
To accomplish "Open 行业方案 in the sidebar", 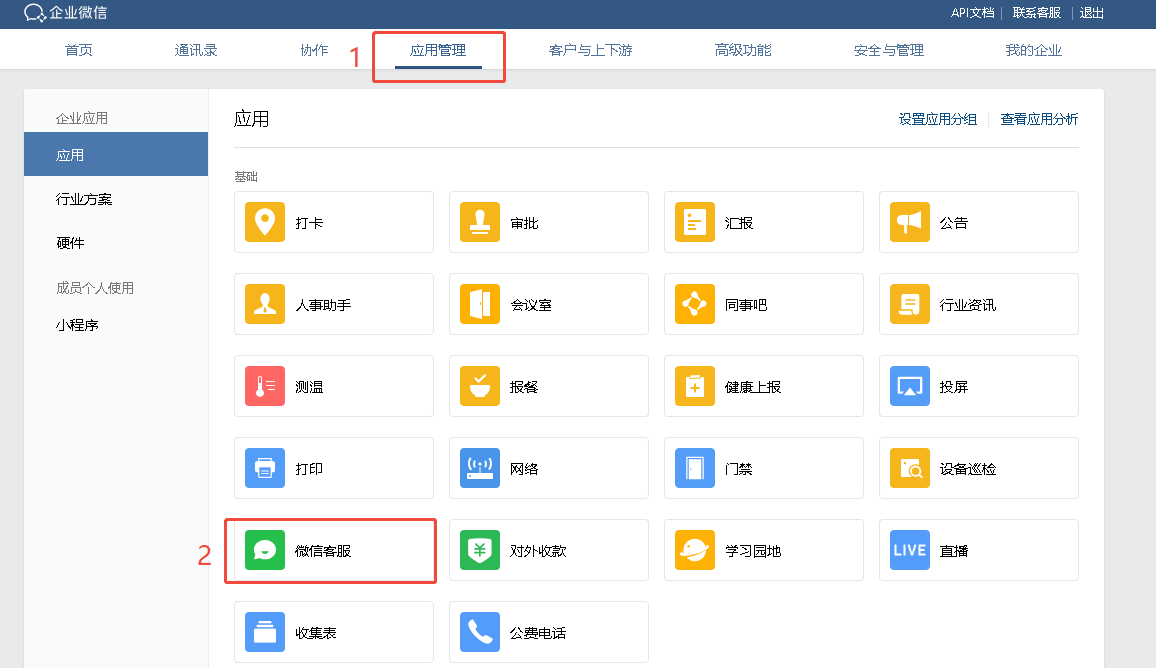I will [x=84, y=199].
